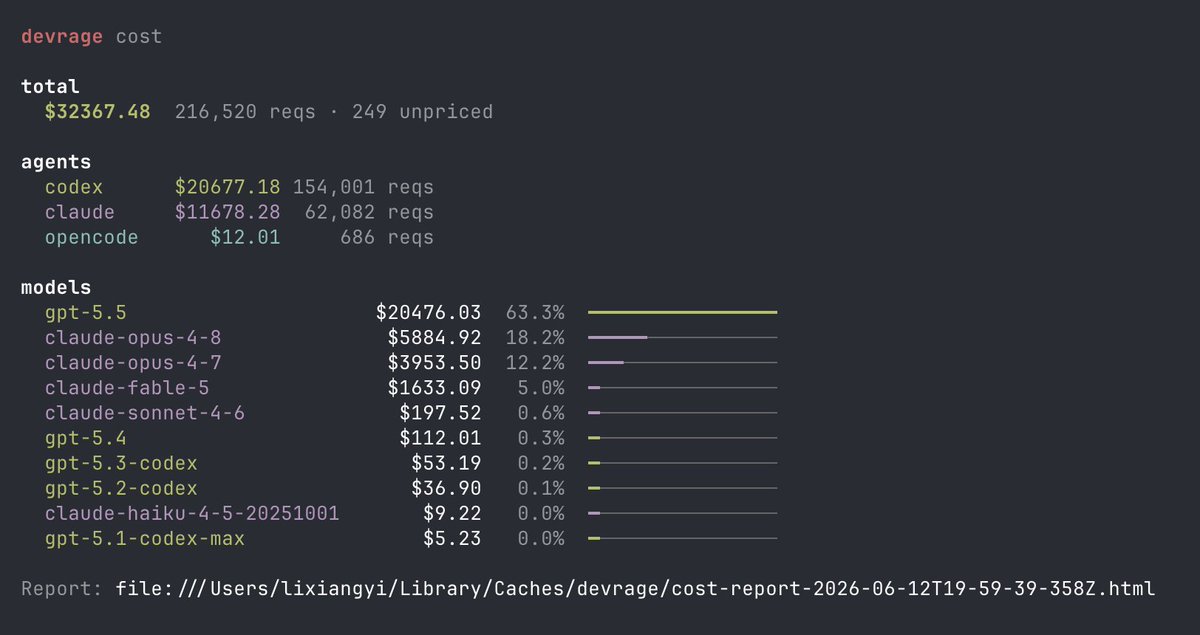Click codex cost $20677.18

(227, 187)
